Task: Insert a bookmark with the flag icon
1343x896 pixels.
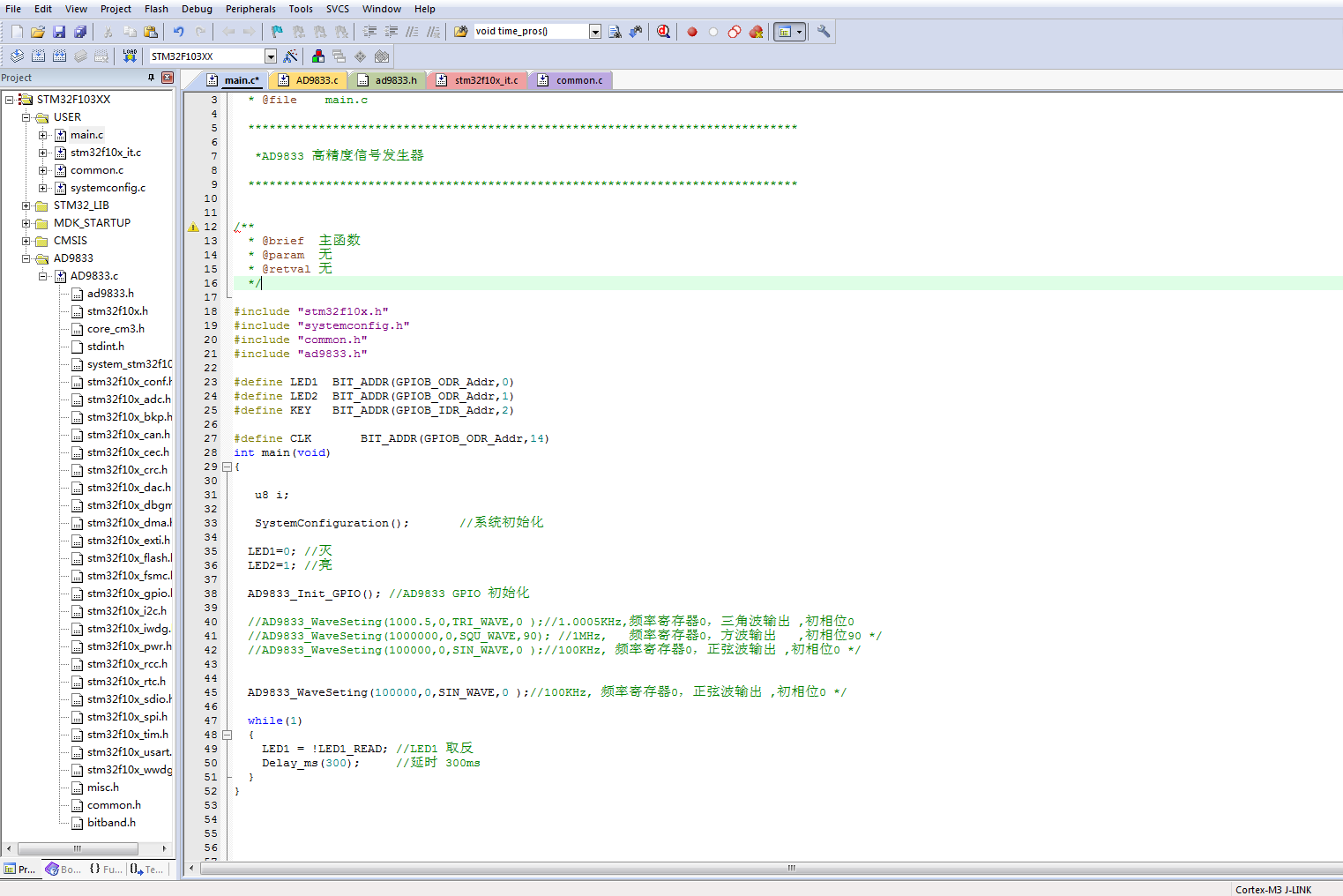Action: tap(277, 32)
